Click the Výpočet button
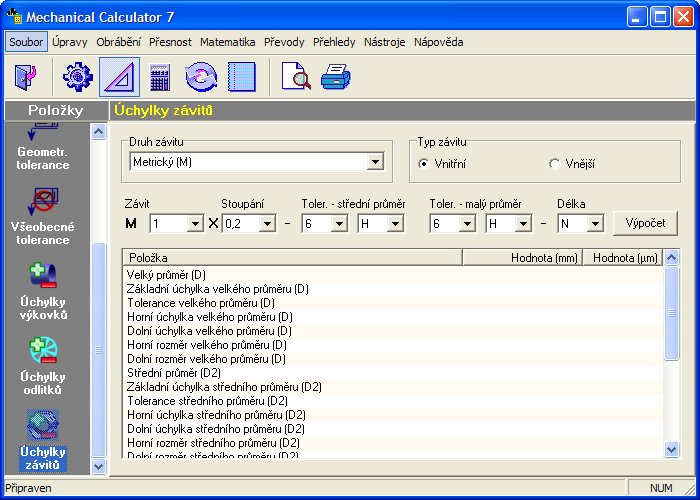Image resolution: width=700 pixels, height=500 pixels. point(645,223)
